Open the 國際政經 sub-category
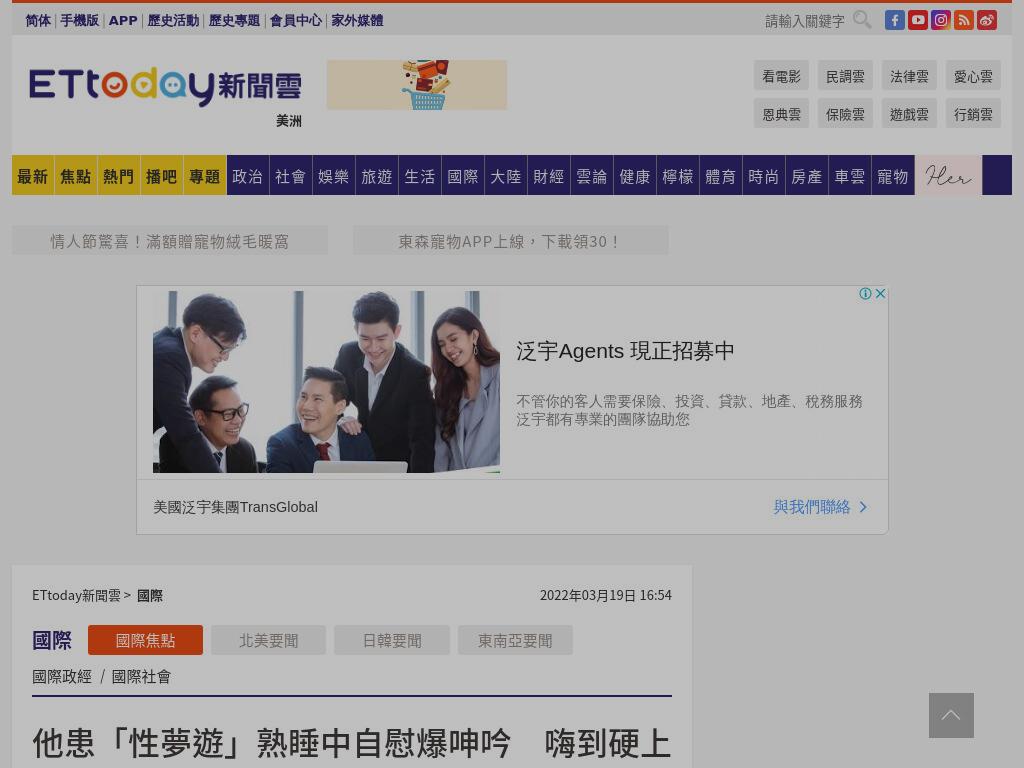Screen dimensions: 1024x768 point(62,677)
